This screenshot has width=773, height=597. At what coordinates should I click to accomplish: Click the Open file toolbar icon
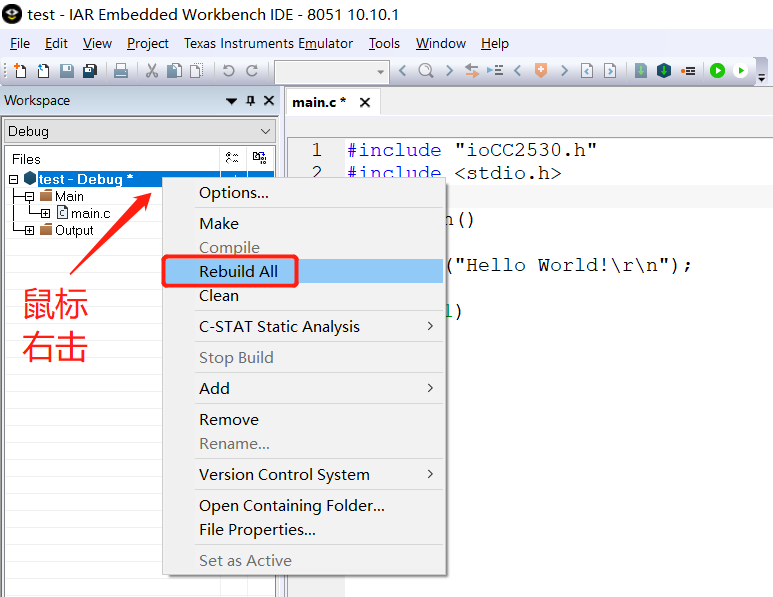click(x=43, y=71)
